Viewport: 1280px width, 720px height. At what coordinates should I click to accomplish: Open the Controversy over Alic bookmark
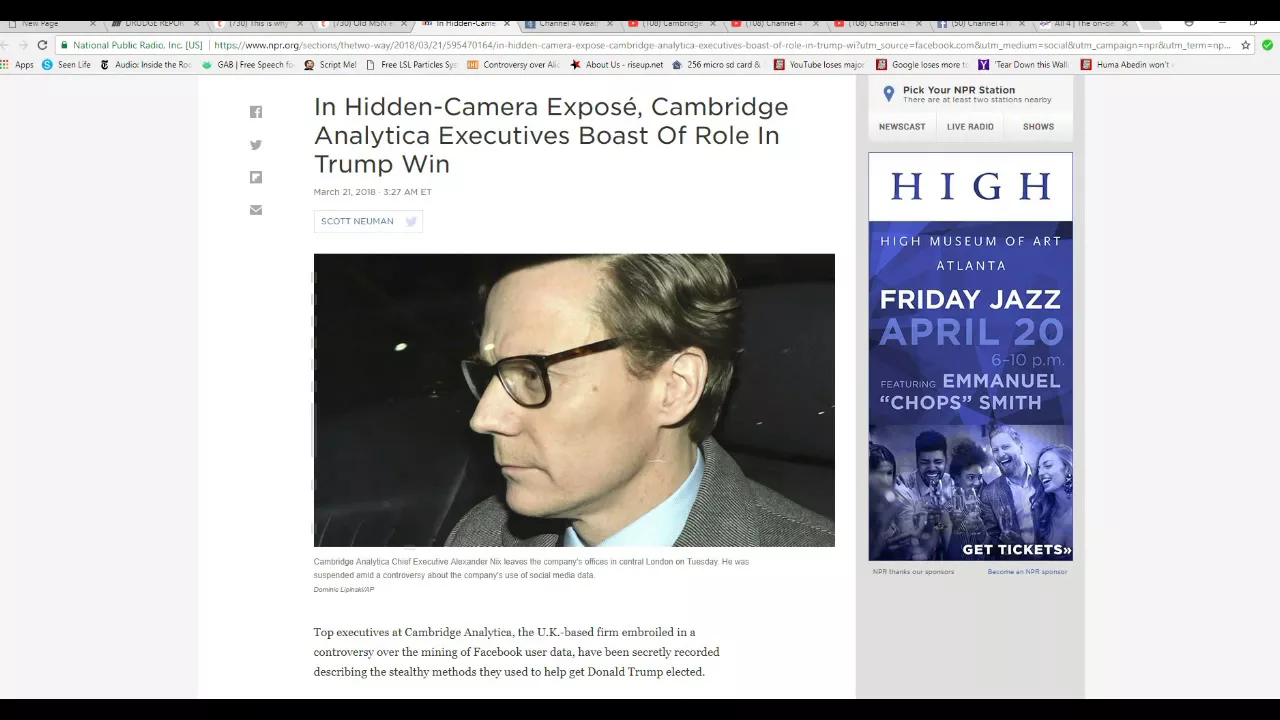[x=514, y=65]
